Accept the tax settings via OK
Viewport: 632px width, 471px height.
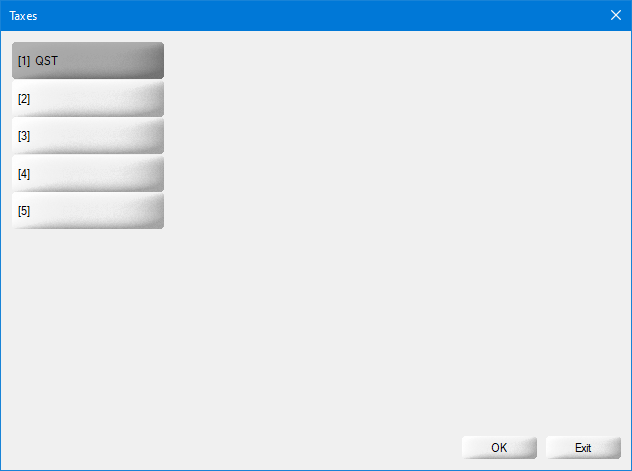point(499,448)
